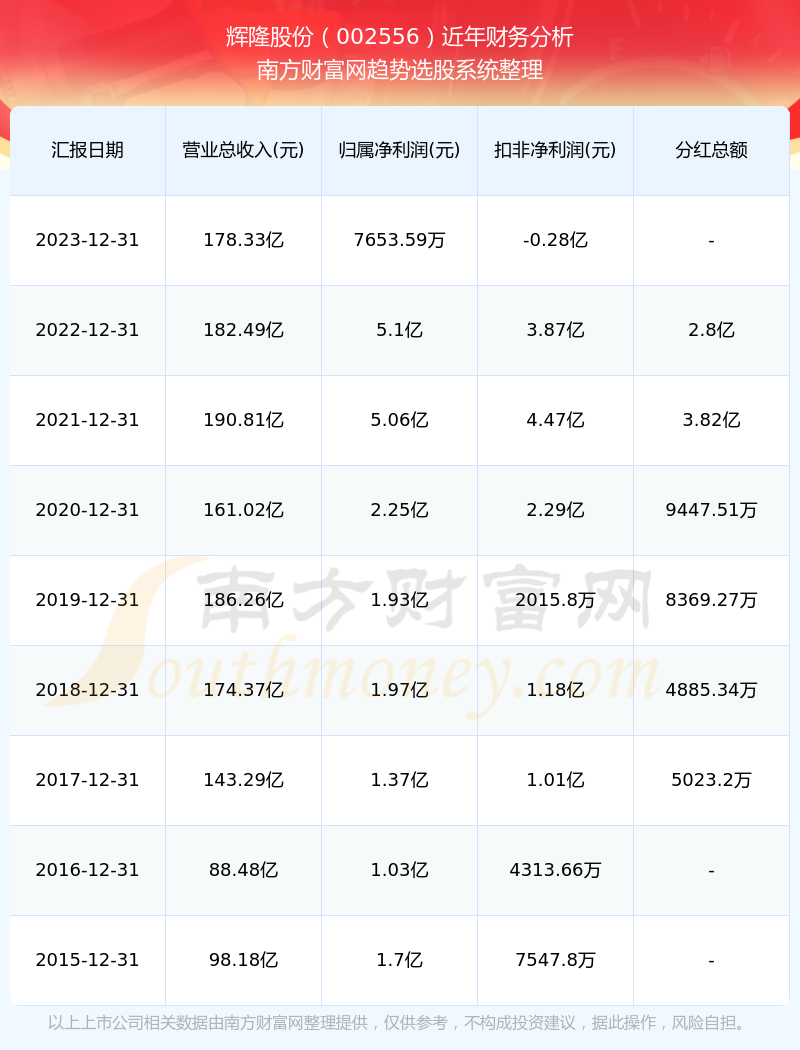Click the title 辉隆股份（002556）近年财务分析
The width and height of the screenshot is (800, 1050).
(x=400, y=37)
